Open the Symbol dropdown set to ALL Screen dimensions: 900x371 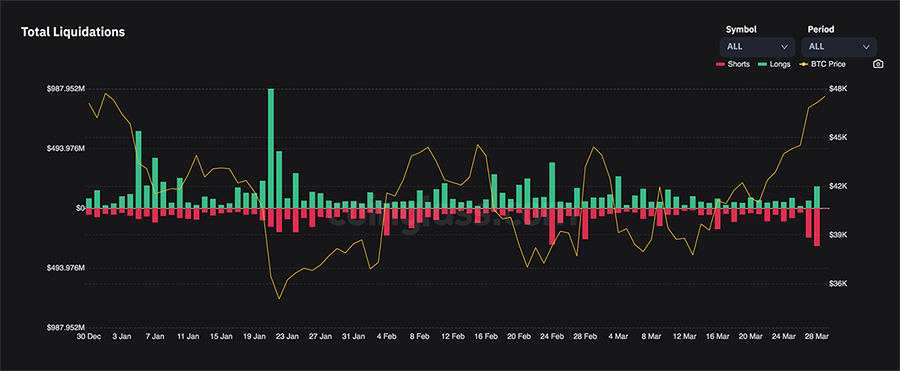[757, 47]
